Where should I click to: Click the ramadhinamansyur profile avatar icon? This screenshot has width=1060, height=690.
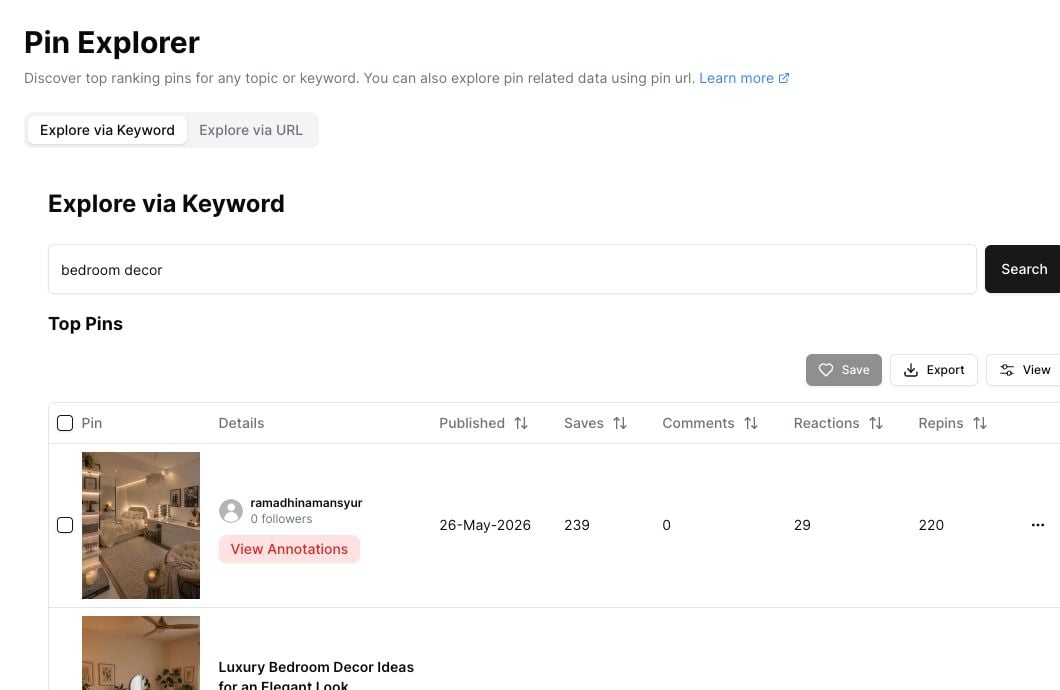click(x=231, y=511)
